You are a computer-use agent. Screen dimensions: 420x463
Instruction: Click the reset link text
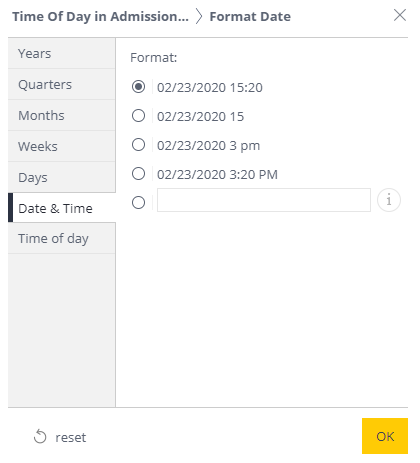point(71,437)
